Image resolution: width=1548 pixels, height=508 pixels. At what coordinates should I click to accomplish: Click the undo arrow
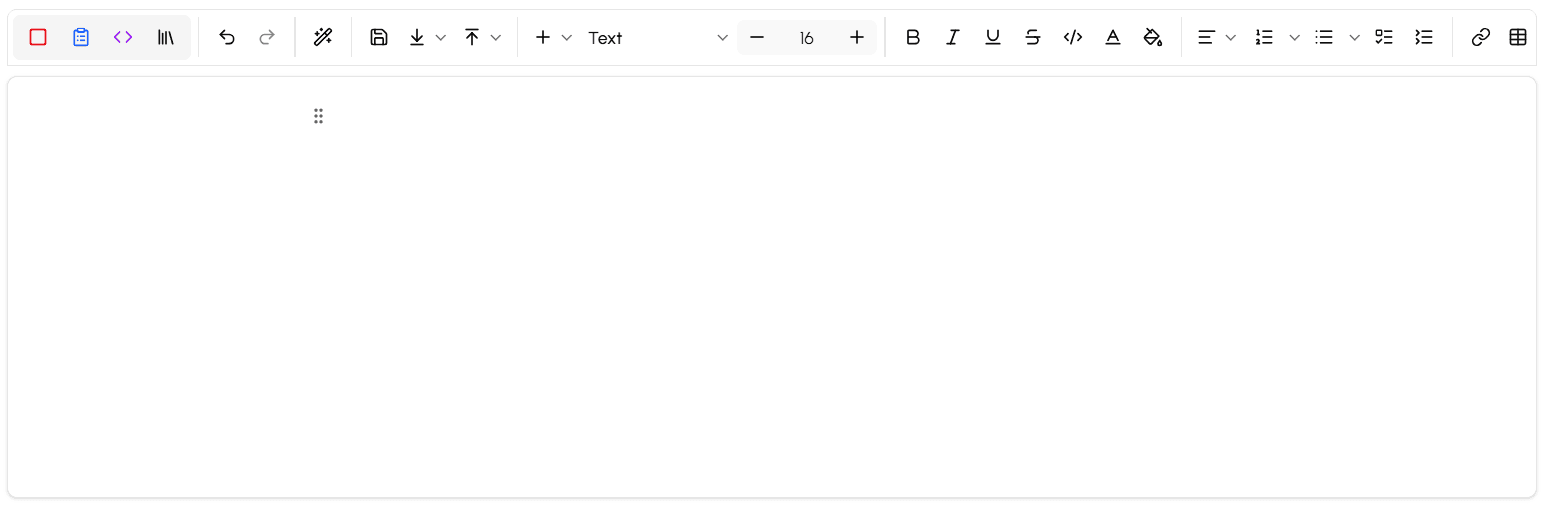227,37
